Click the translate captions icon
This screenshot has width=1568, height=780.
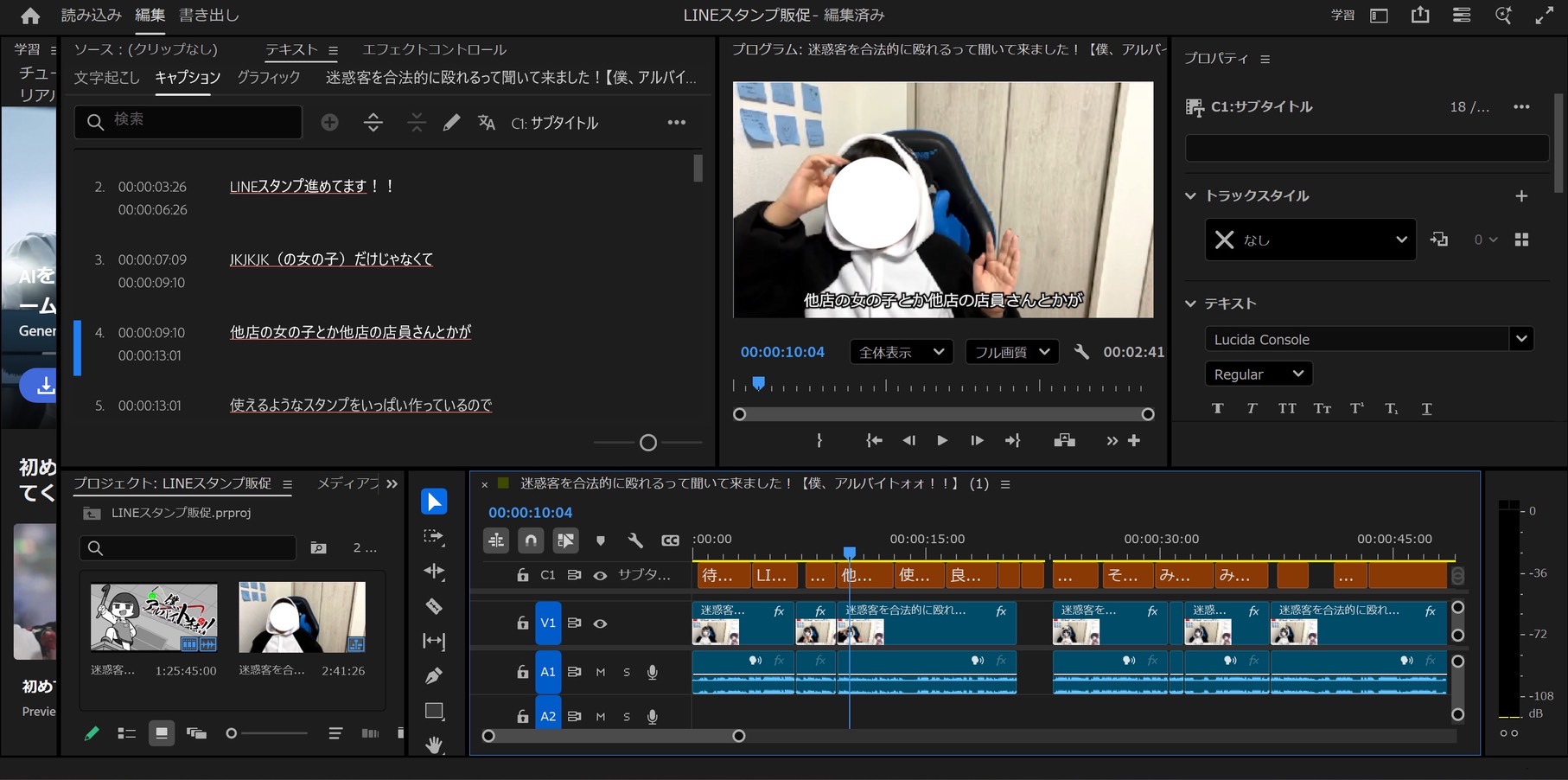(487, 123)
